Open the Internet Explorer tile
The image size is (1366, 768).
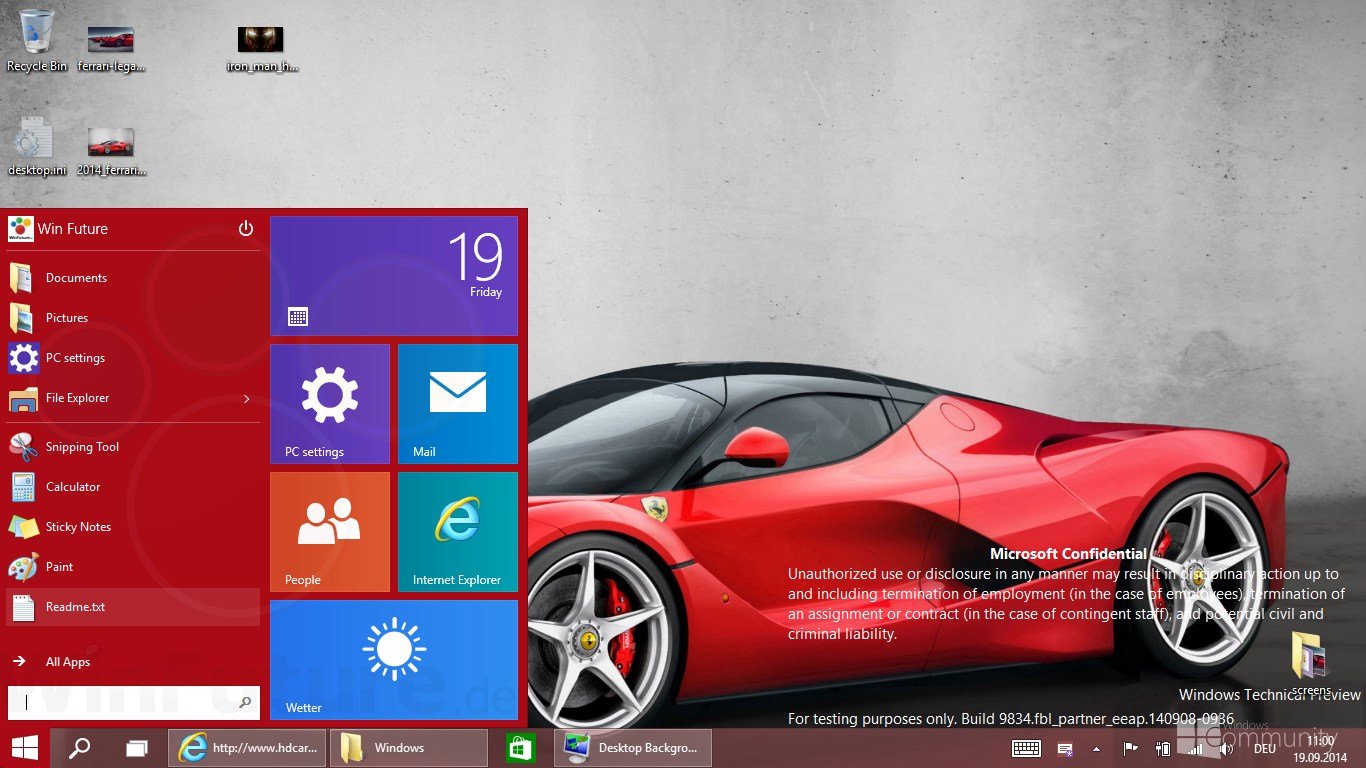(458, 532)
